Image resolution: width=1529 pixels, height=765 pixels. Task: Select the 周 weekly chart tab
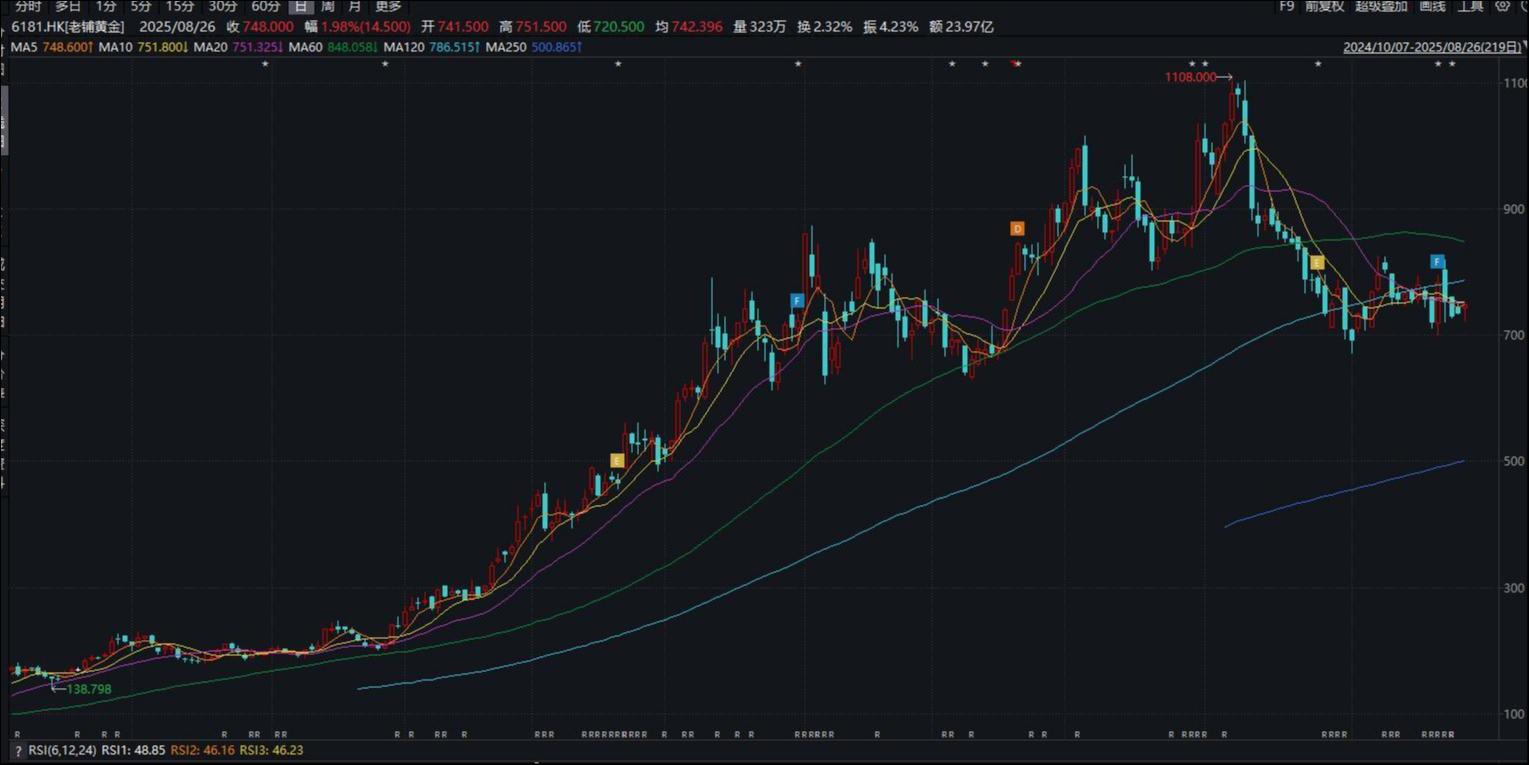[327, 6]
